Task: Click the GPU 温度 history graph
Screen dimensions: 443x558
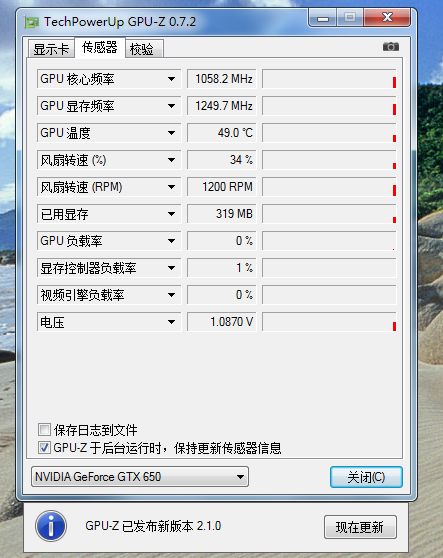Action: (329, 133)
